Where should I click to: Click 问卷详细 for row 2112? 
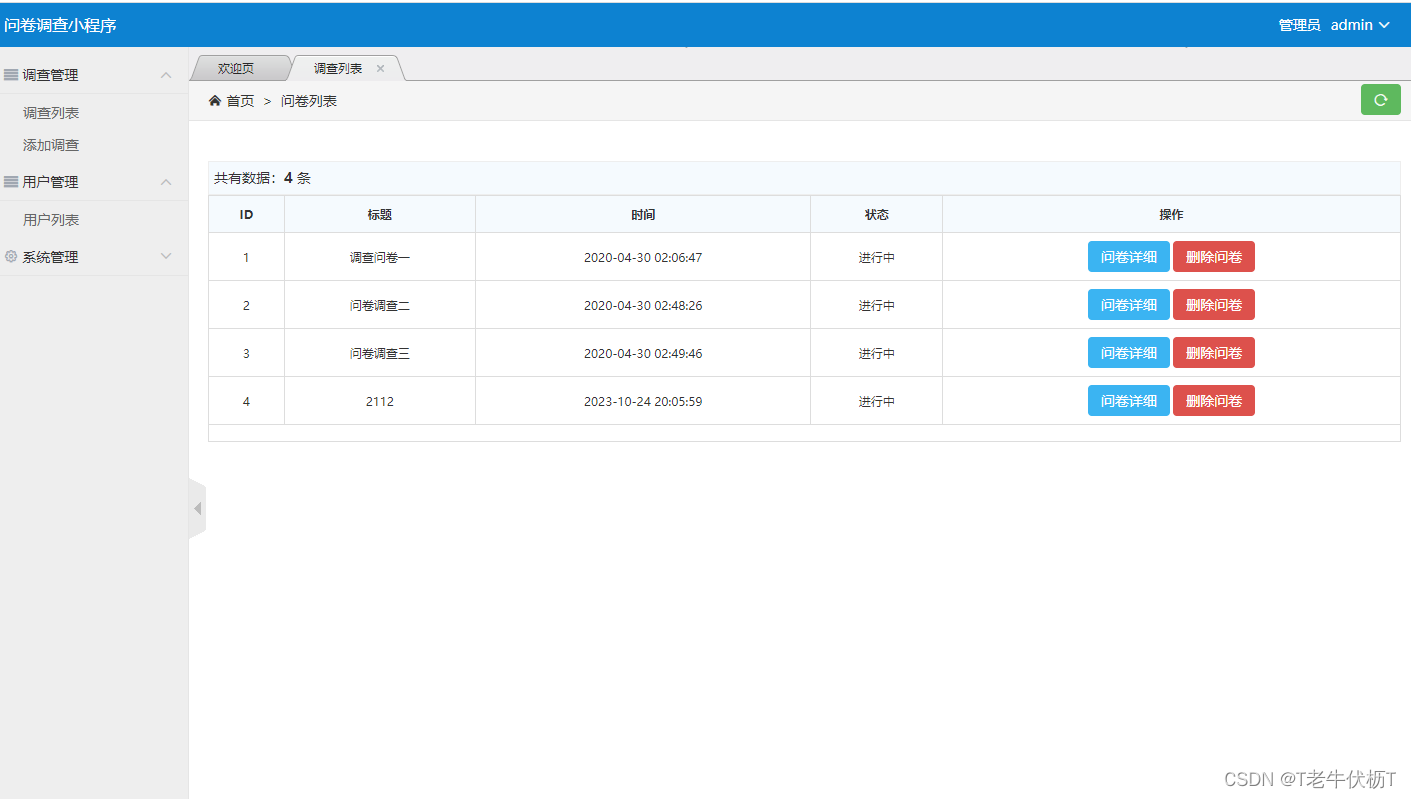pos(1128,401)
